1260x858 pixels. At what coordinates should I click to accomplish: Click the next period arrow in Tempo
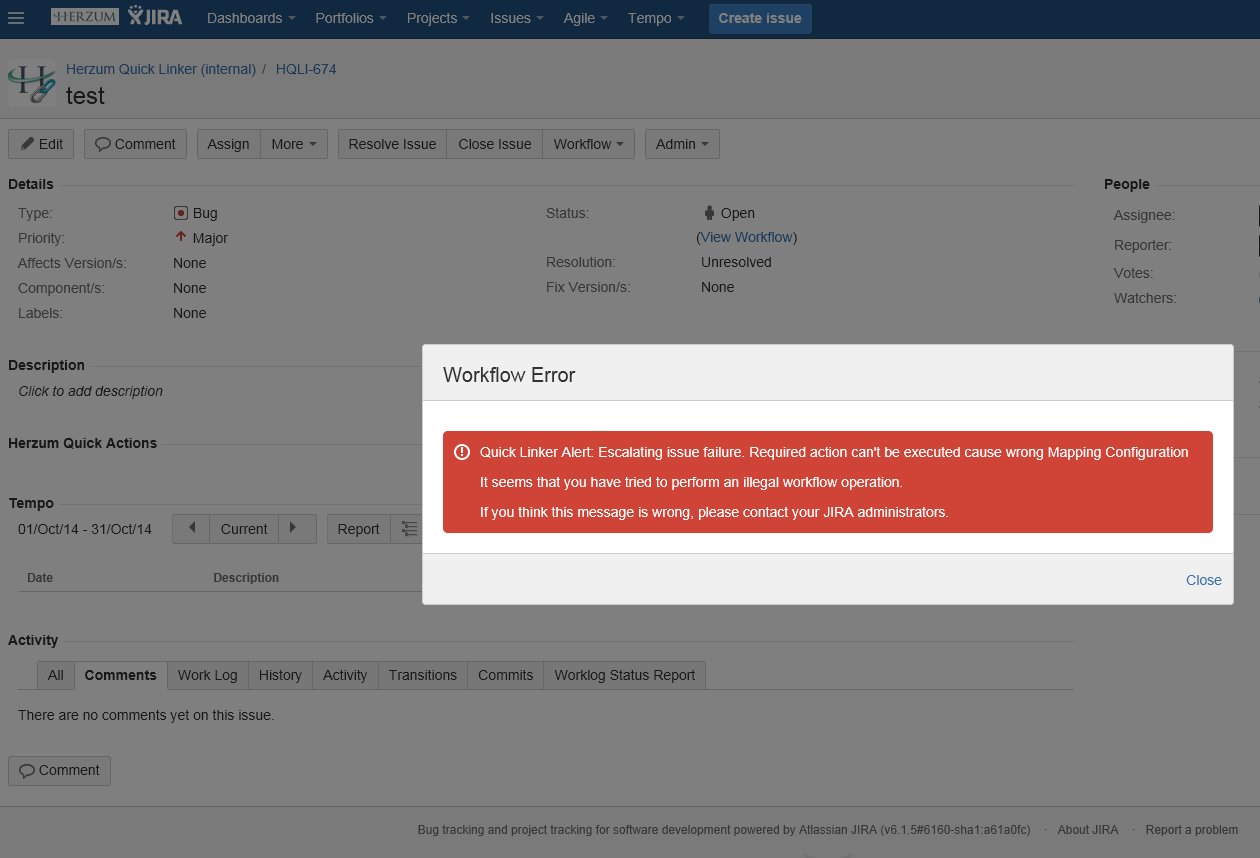coord(293,529)
